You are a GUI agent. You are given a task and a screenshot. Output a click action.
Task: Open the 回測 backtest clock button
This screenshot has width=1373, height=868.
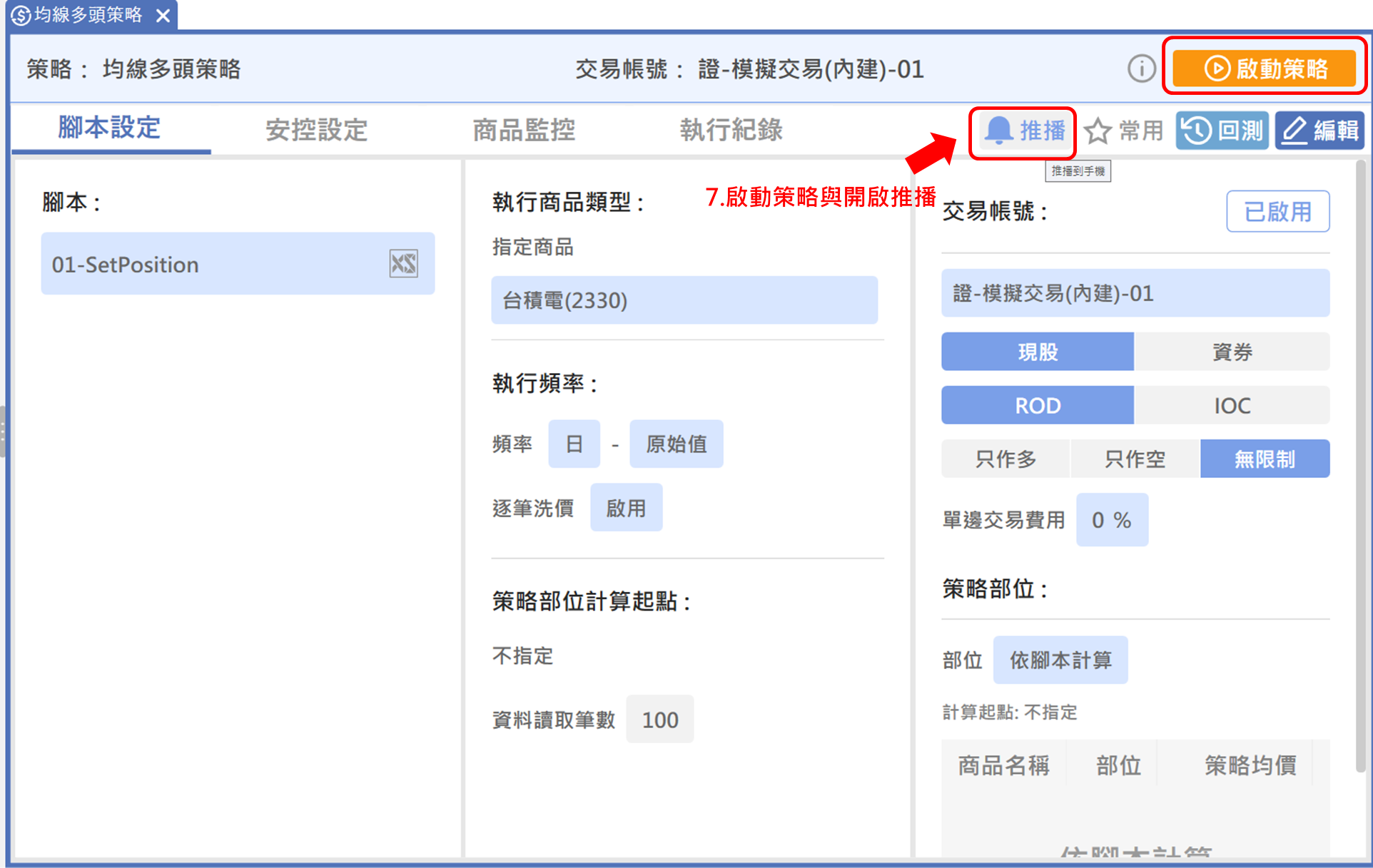[1222, 131]
